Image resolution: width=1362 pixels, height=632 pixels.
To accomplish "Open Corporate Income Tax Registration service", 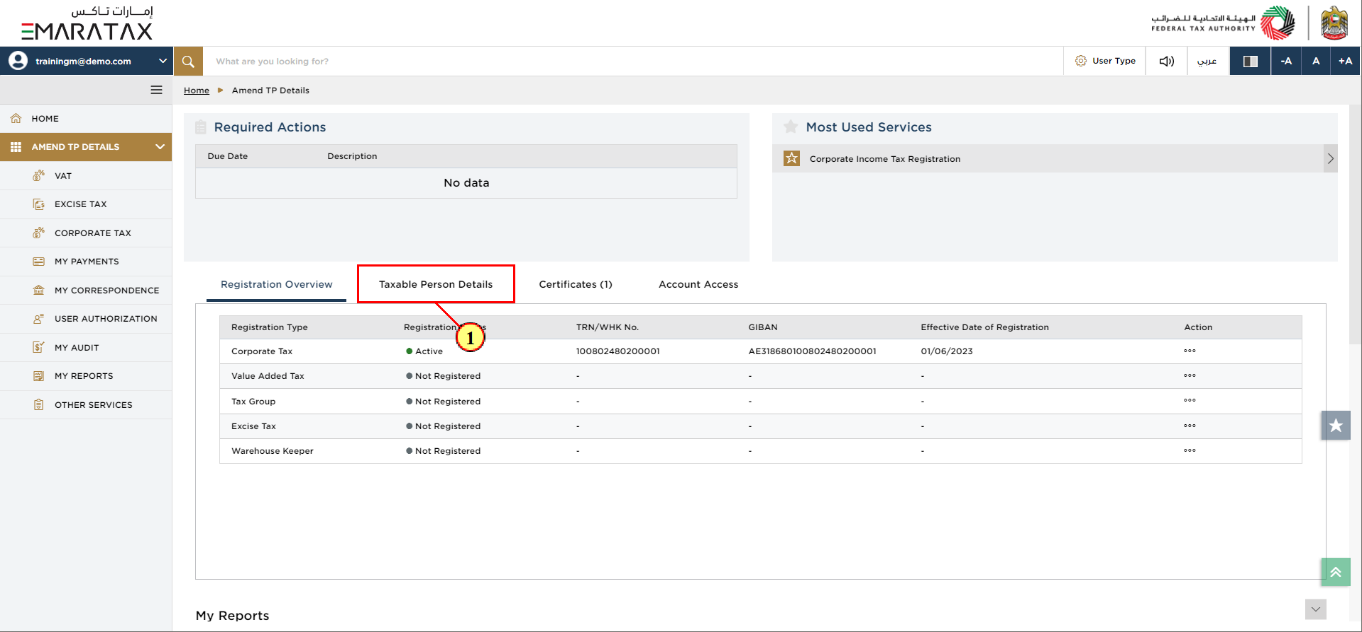I will (885, 159).
